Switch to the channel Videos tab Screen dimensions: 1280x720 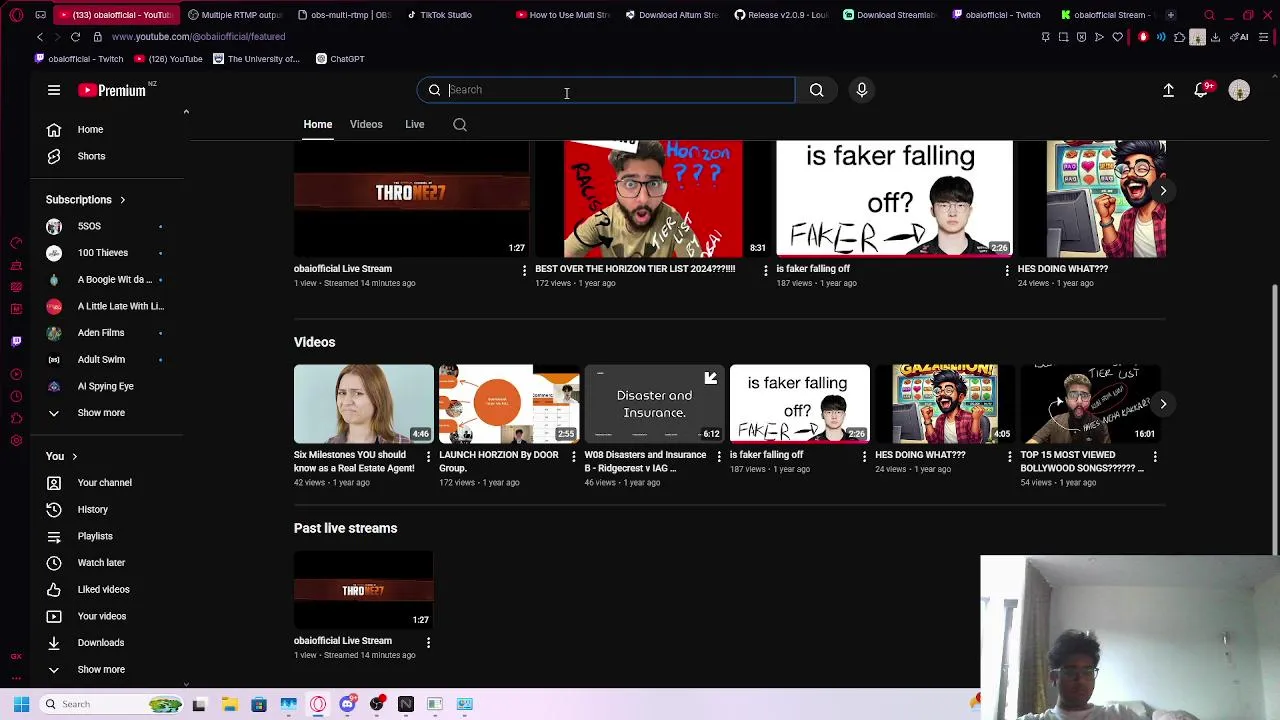coord(366,125)
